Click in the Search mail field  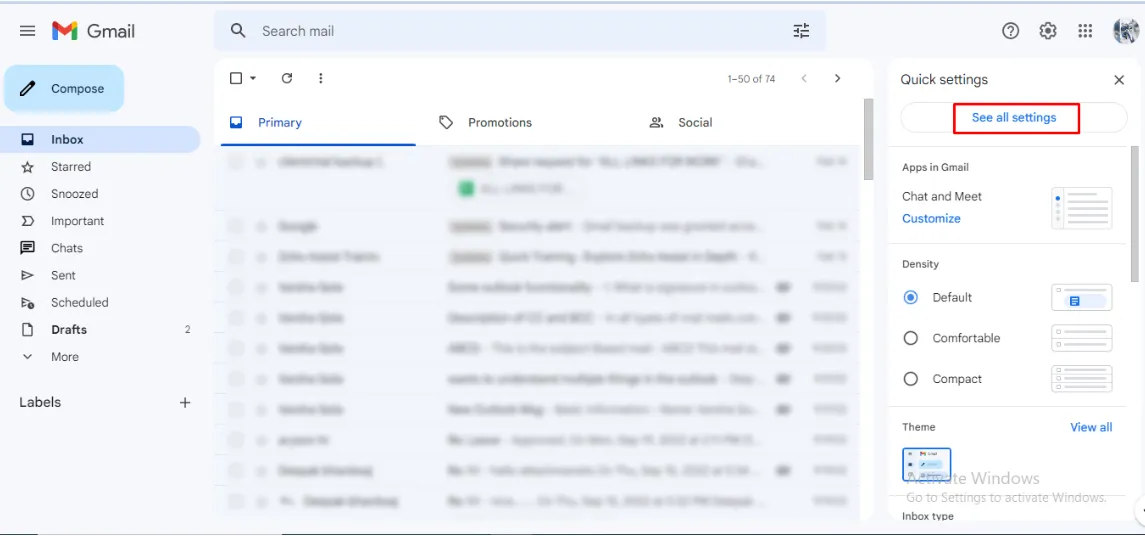(520, 31)
